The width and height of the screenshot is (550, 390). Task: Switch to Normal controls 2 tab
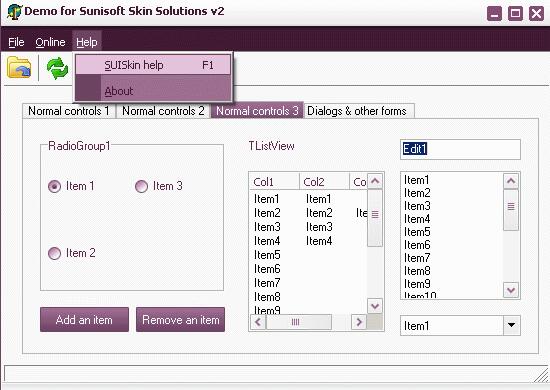coord(163,111)
